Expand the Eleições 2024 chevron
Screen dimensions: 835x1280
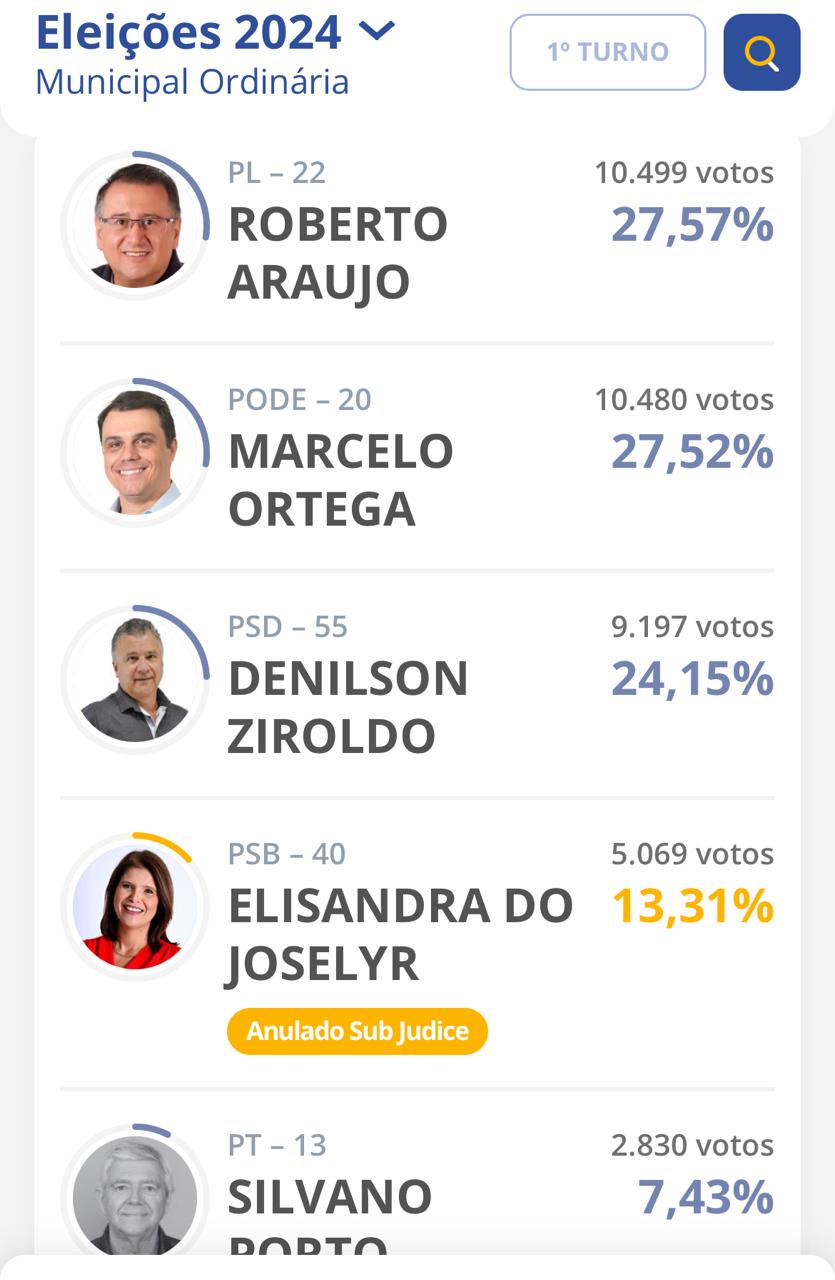[x=377, y=31]
